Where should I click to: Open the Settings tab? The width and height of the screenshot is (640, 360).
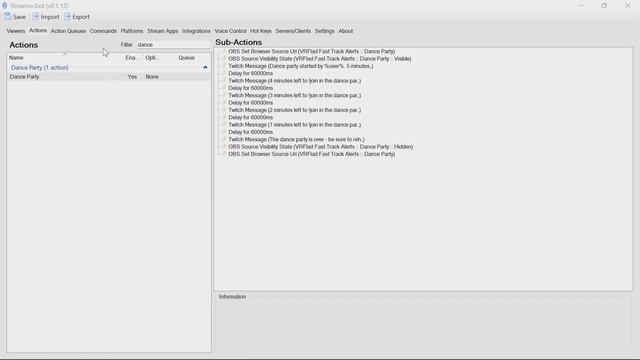[324, 31]
